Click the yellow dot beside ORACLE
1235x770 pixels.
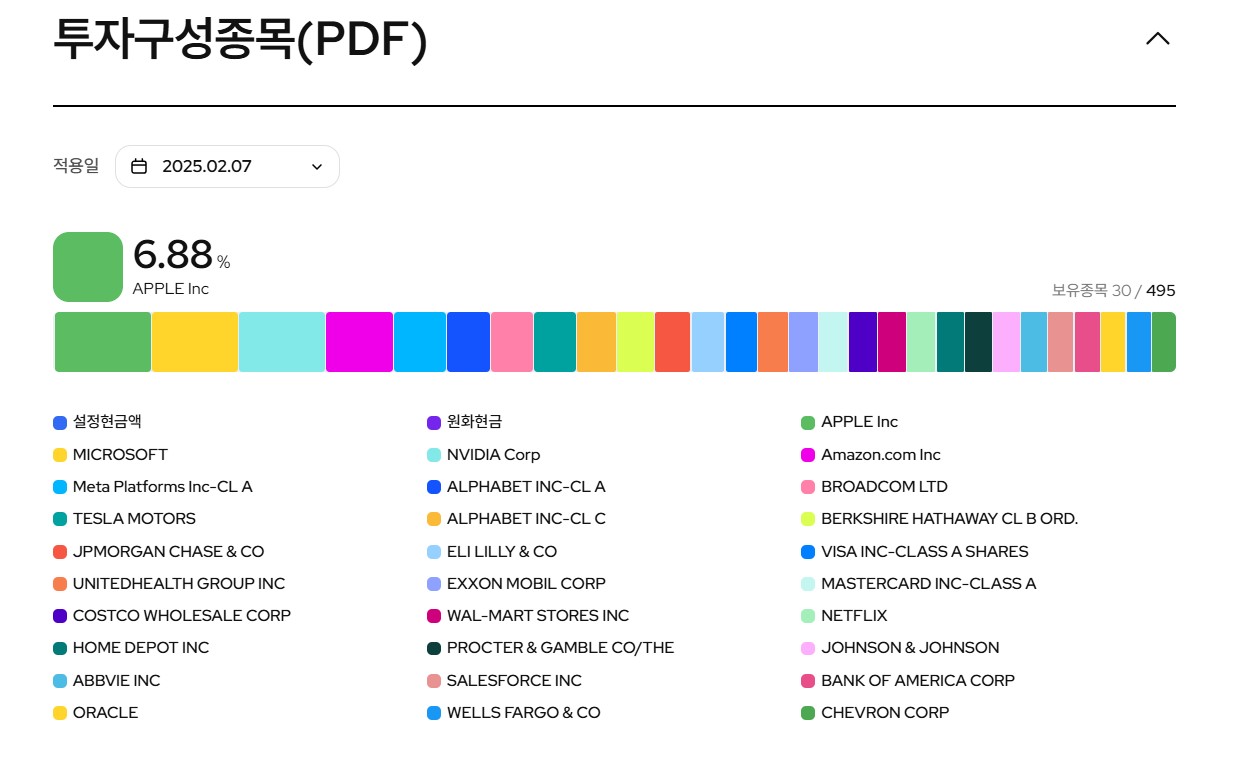pos(60,713)
